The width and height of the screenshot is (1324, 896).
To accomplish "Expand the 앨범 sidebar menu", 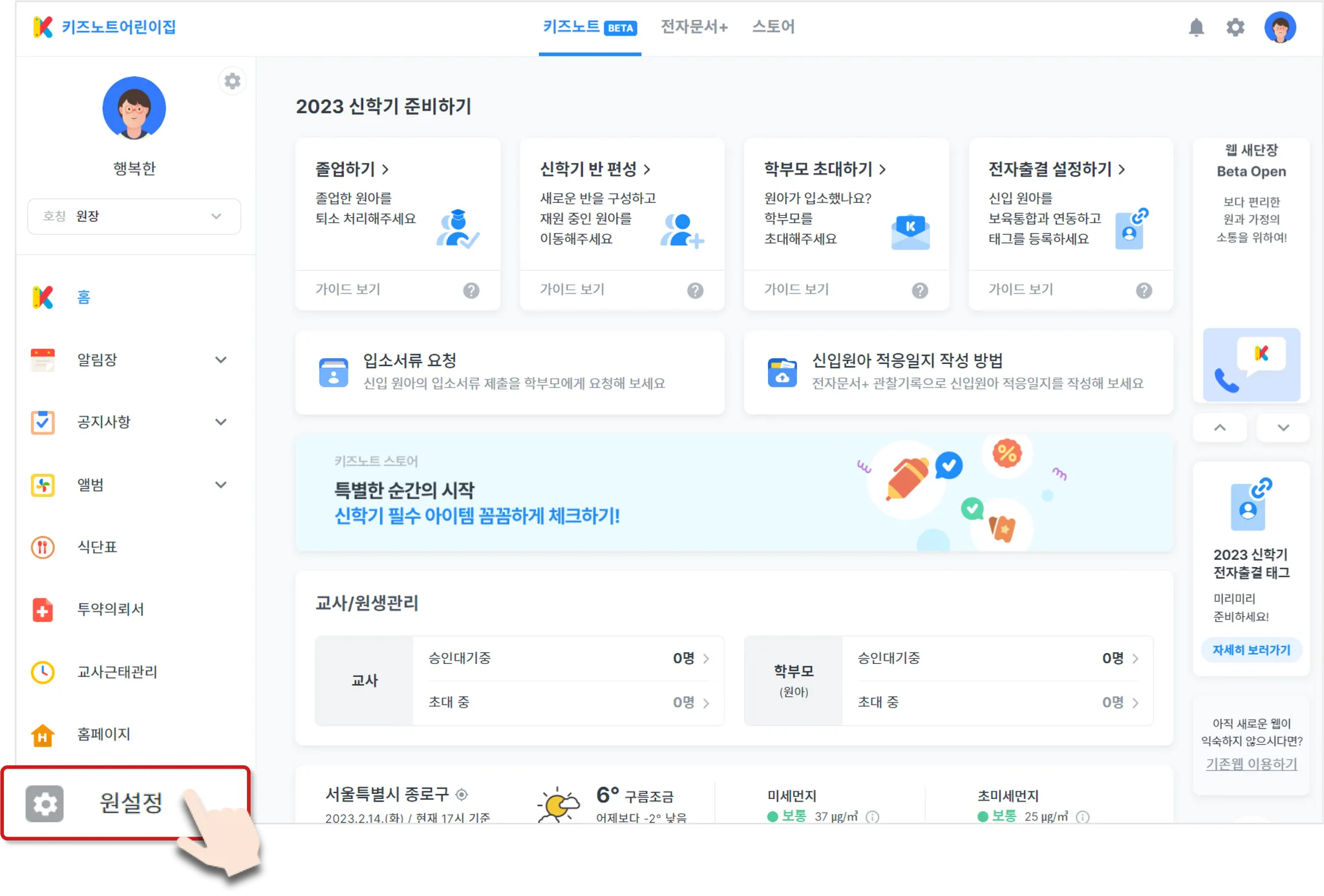I will click(x=220, y=484).
